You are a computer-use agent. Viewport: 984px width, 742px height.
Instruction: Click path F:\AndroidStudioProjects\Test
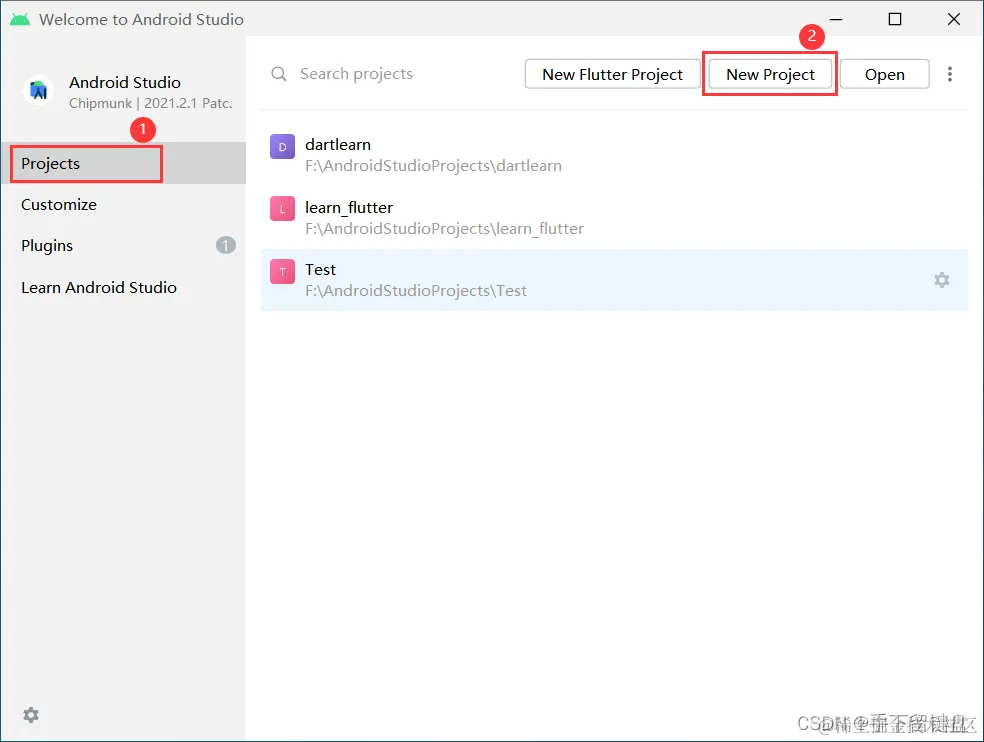coord(416,291)
